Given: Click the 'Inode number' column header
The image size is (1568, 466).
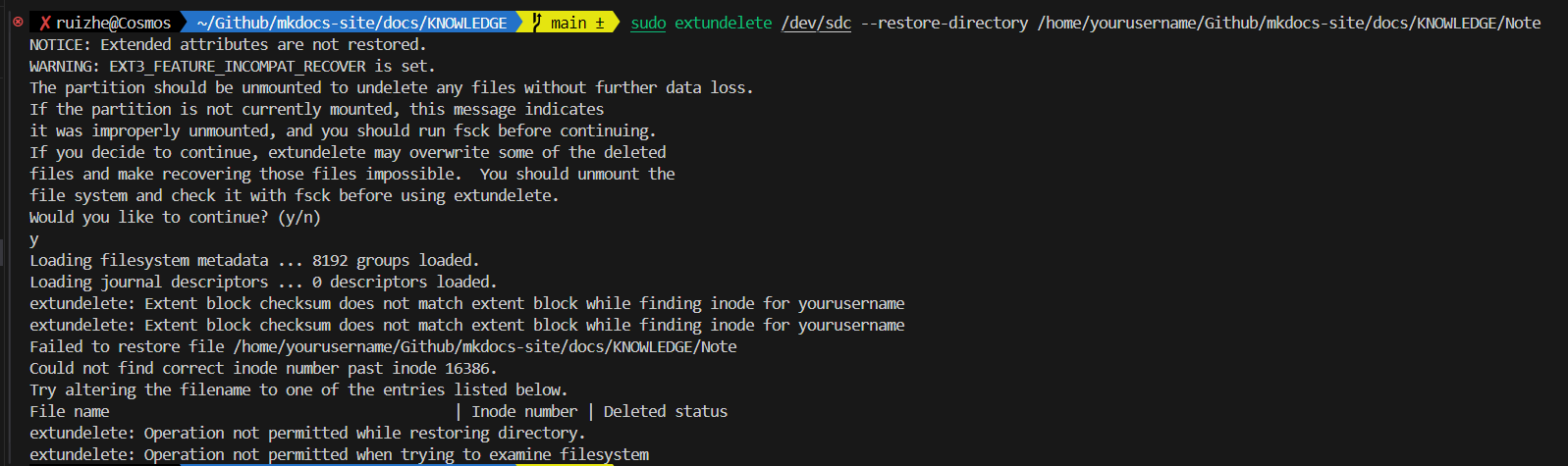Looking at the screenshot, I should [x=524, y=411].
